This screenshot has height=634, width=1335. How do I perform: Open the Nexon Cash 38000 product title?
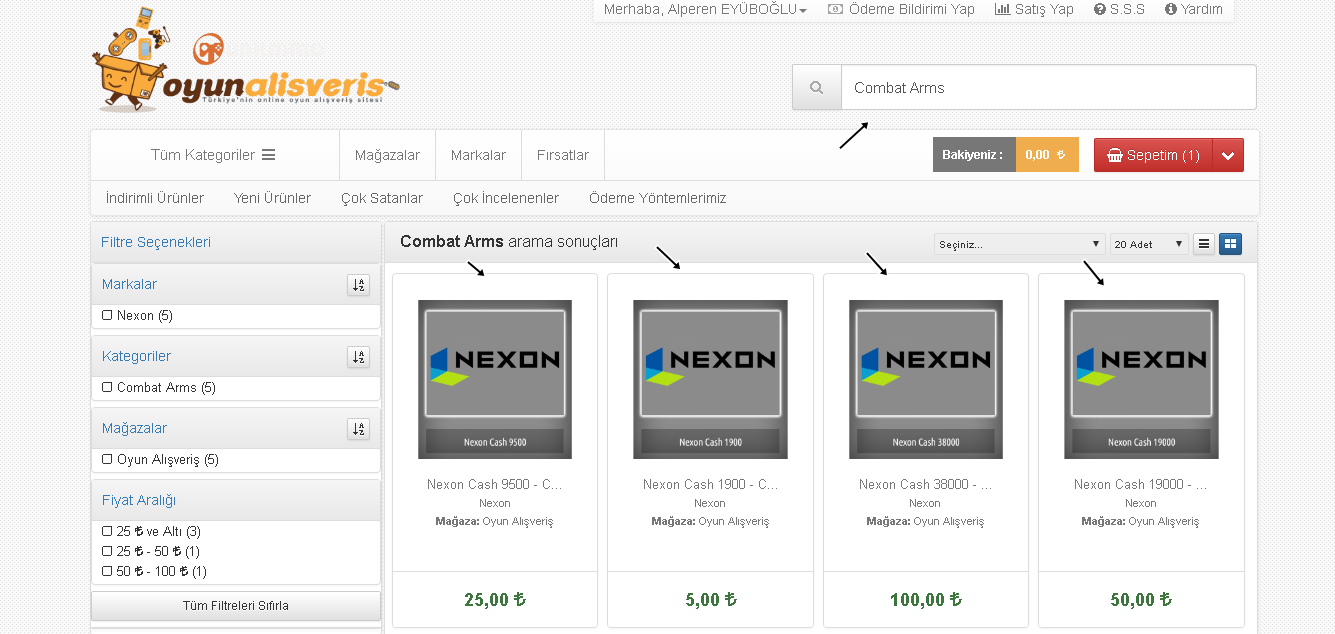[x=925, y=484]
